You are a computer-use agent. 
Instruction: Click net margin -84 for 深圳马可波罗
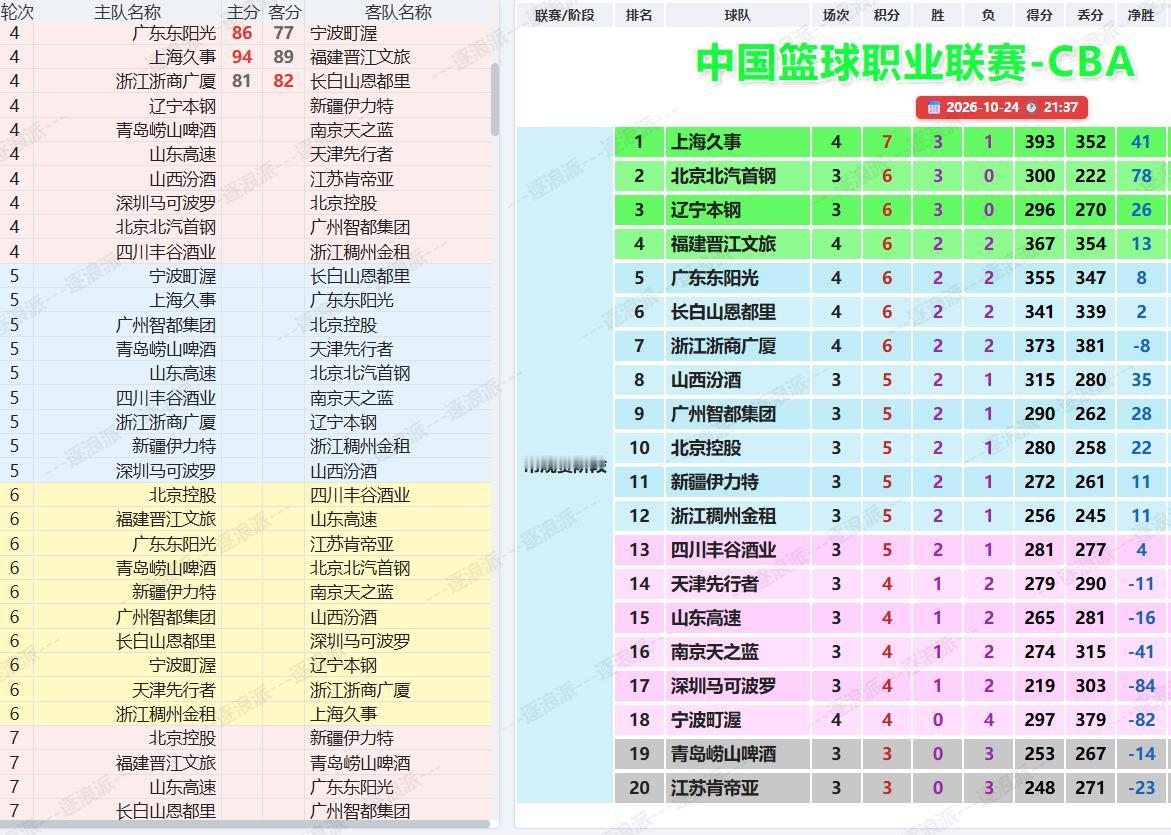(1141, 686)
